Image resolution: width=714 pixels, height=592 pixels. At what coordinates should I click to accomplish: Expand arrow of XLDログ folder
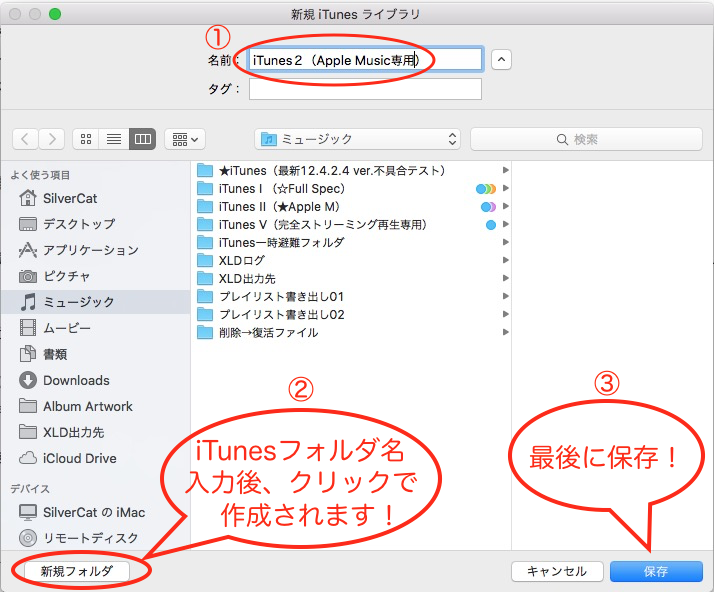505,260
